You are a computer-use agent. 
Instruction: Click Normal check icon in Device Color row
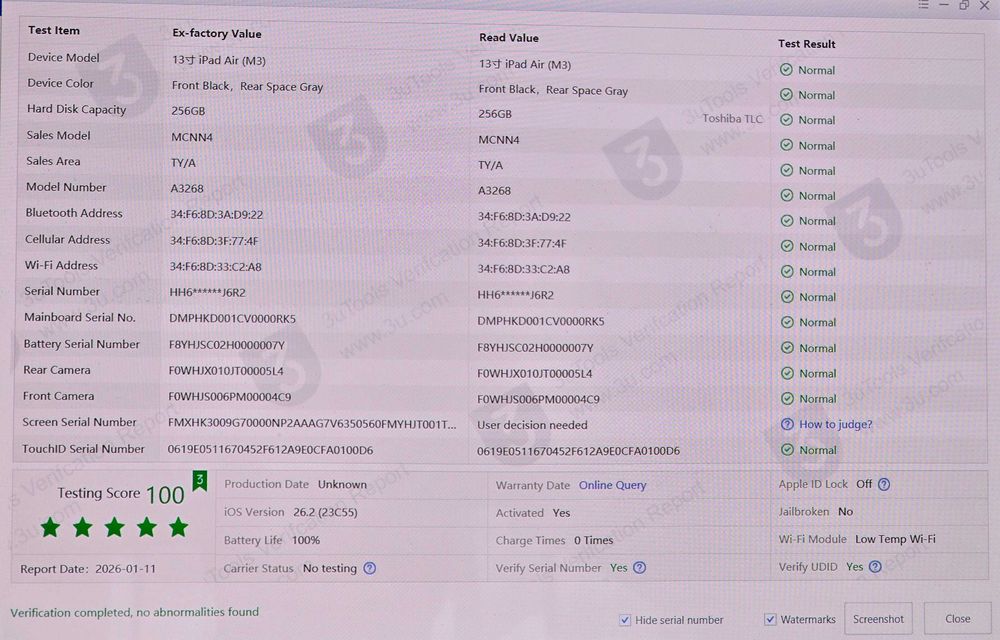click(x=786, y=94)
